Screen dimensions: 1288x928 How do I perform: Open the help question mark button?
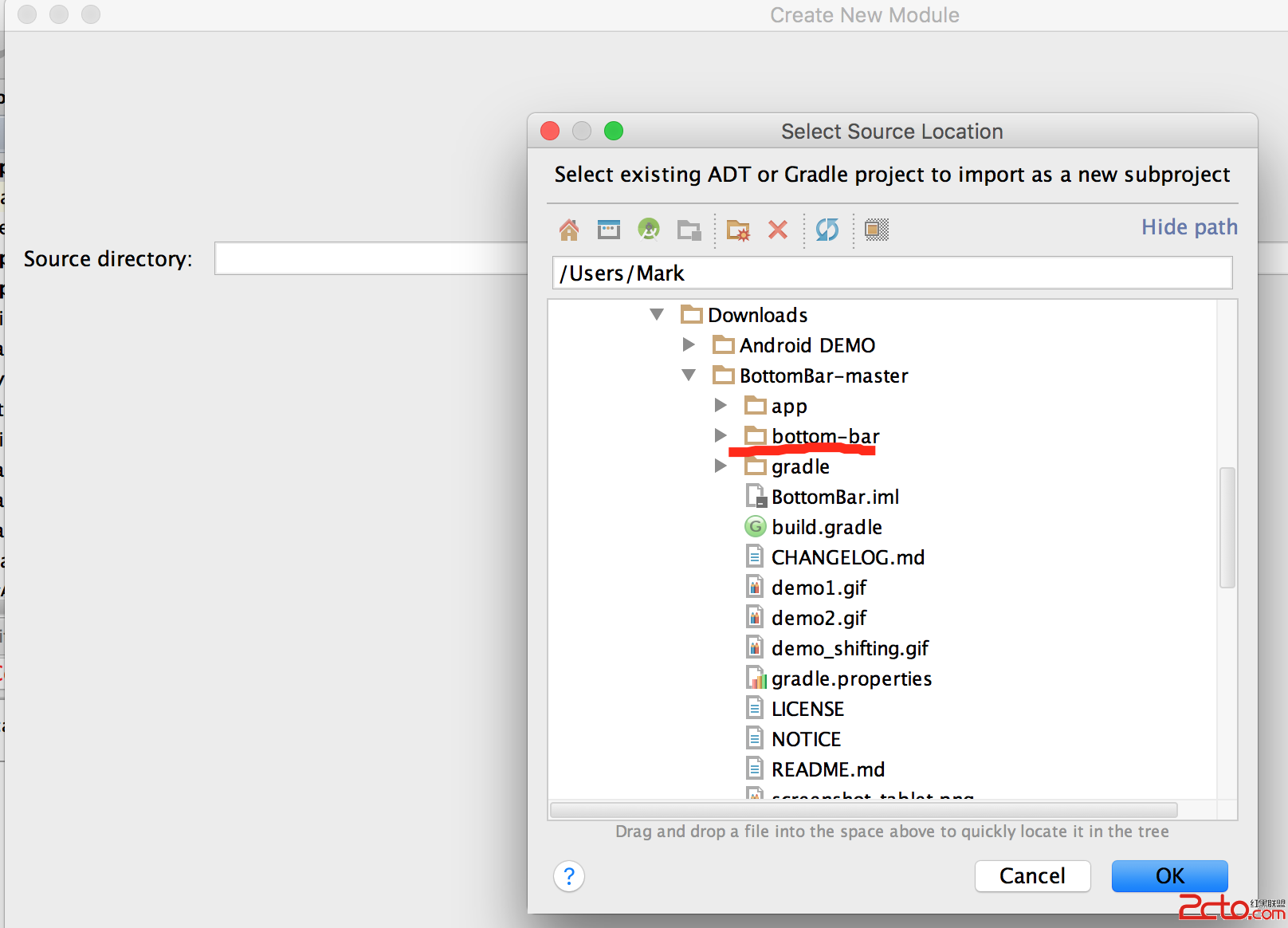[569, 876]
